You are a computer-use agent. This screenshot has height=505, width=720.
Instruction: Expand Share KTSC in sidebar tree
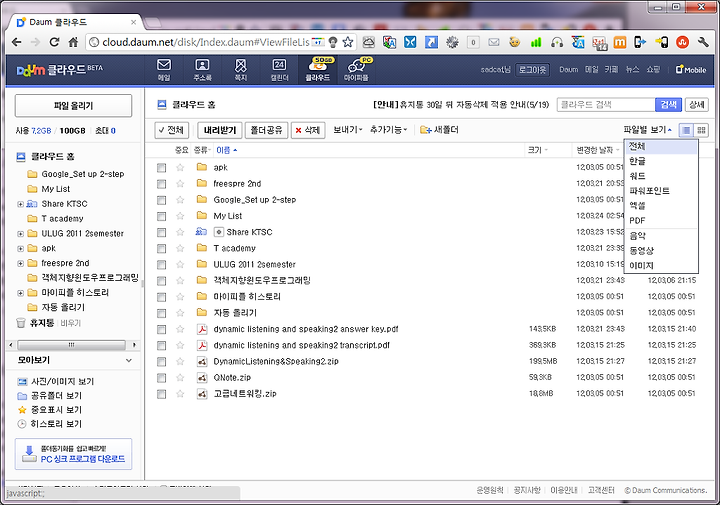pos(20,204)
